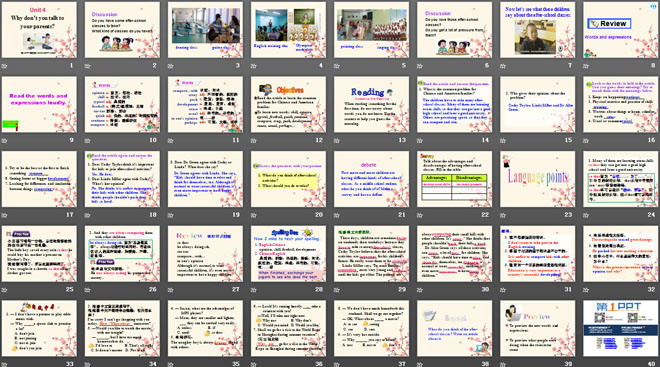660x367 pixels.
Task: Click the animation star below slide 36
Action: 254,364
